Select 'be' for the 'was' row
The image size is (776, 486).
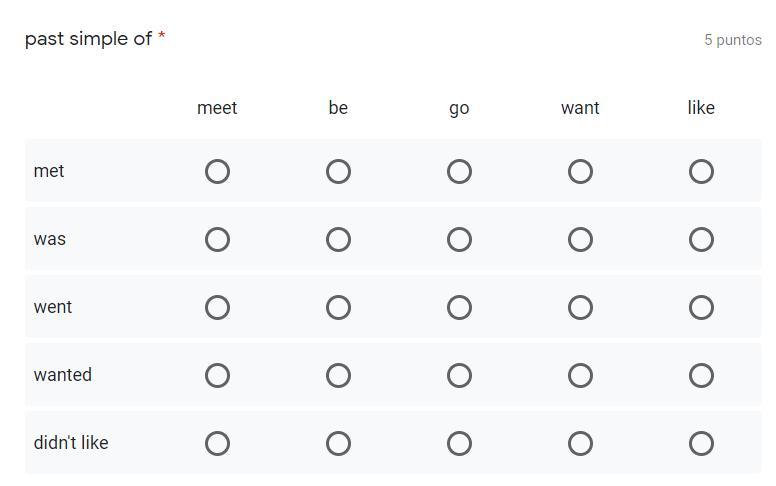click(338, 240)
